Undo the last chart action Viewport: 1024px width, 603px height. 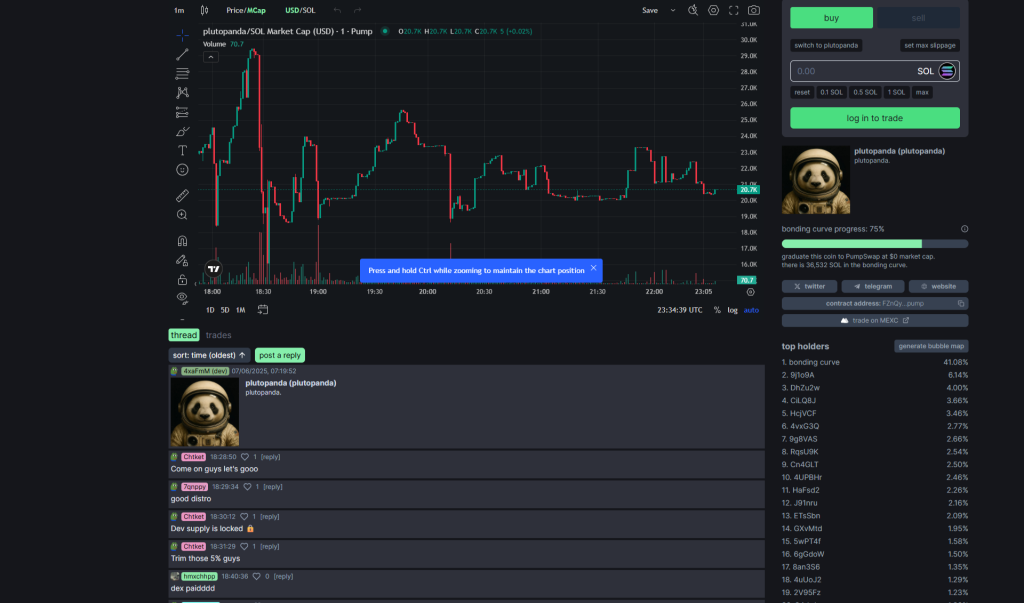[x=337, y=10]
